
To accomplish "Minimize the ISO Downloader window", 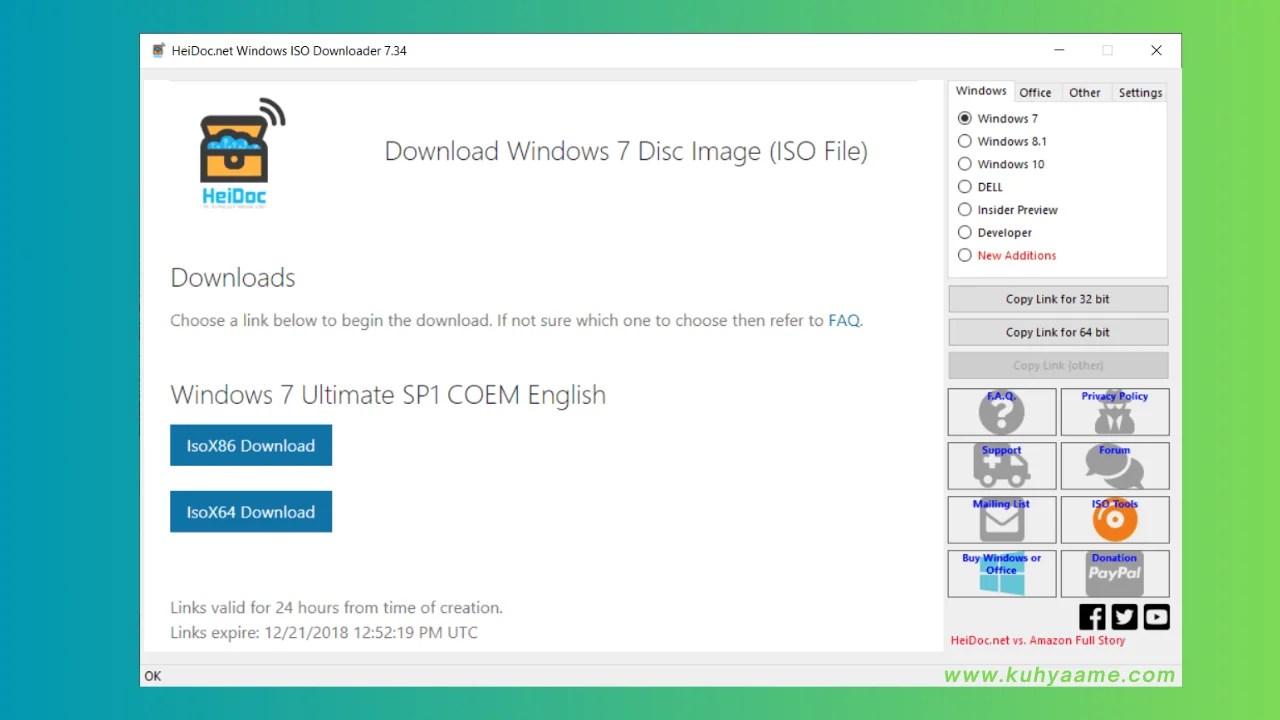I will [x=1058, y=50].
